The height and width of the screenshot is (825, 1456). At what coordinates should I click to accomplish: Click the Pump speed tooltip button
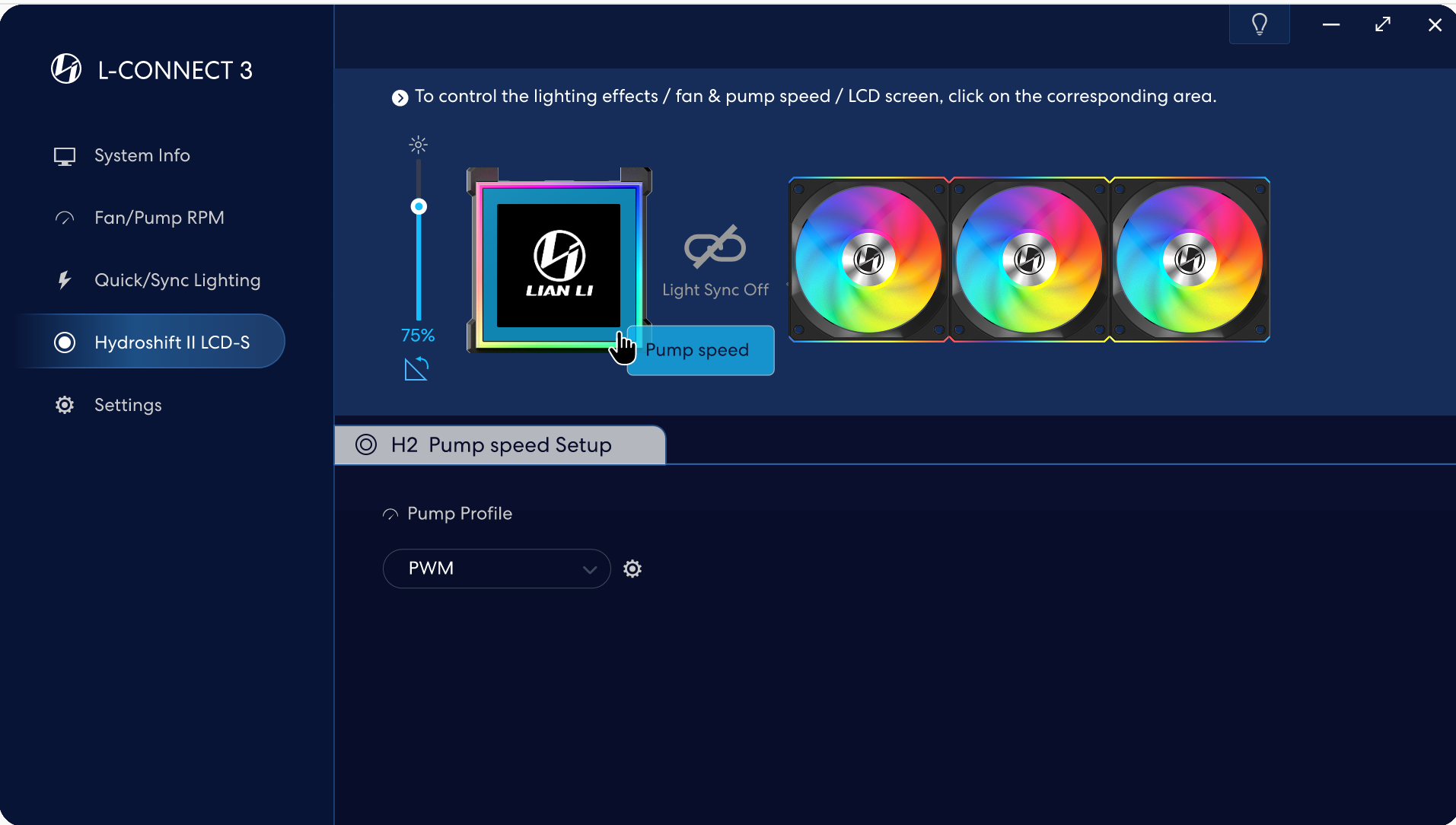coord(700,350)
